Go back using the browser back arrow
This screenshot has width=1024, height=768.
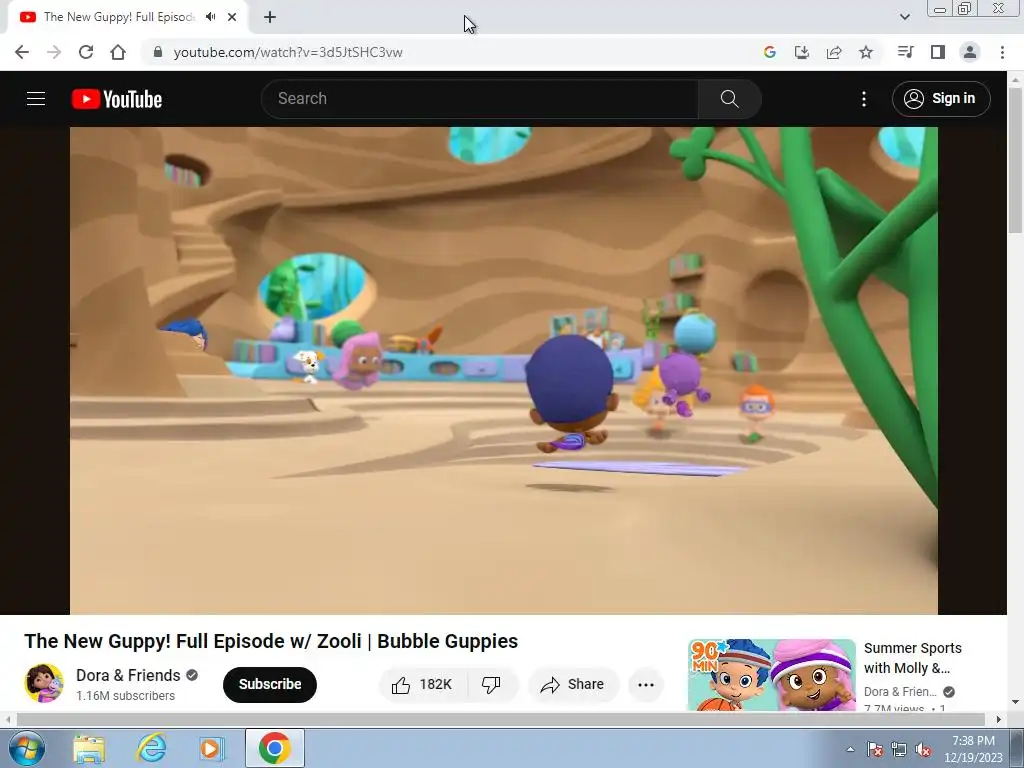point(22,52)
